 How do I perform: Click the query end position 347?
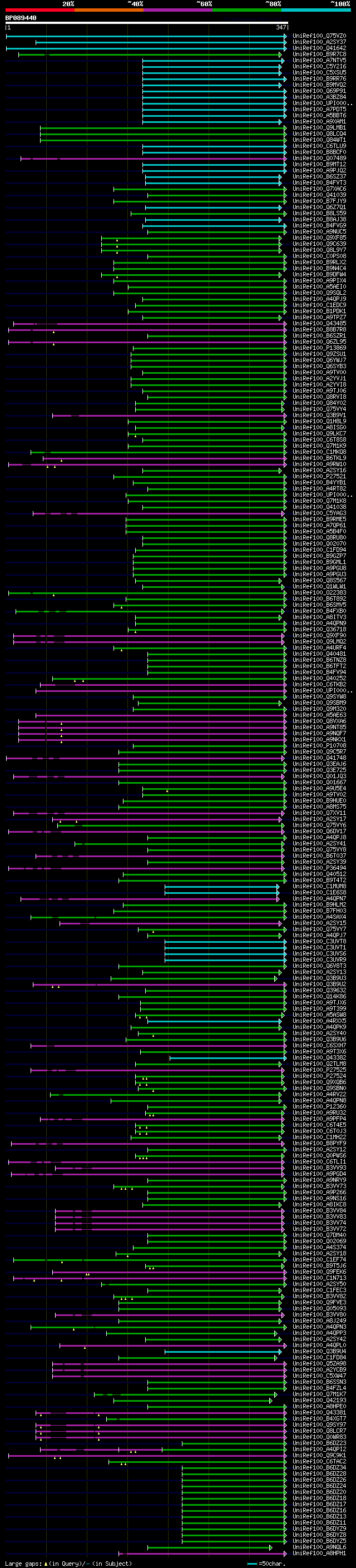280,27
